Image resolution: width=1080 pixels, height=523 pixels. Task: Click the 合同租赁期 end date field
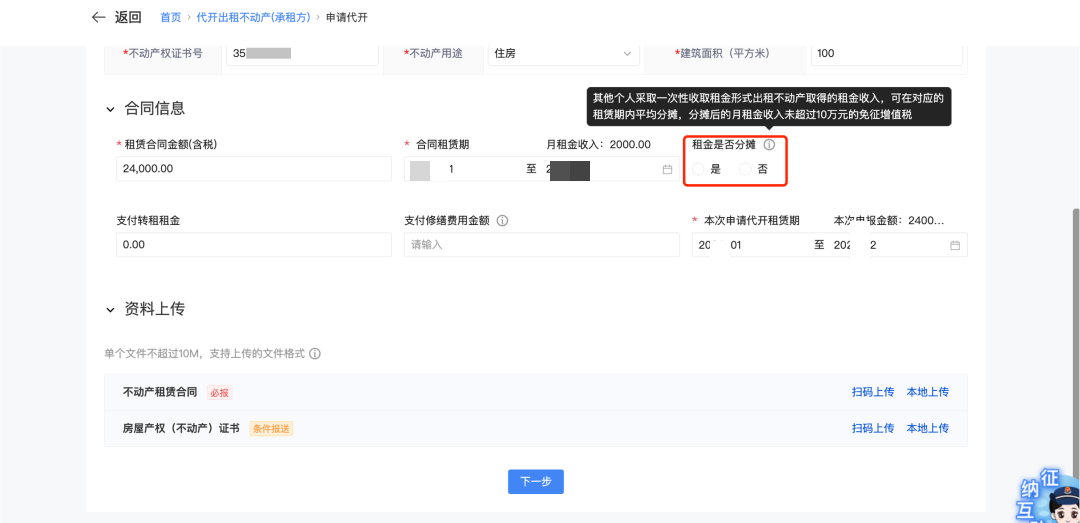pyautogui.click(x=599, y=169)
